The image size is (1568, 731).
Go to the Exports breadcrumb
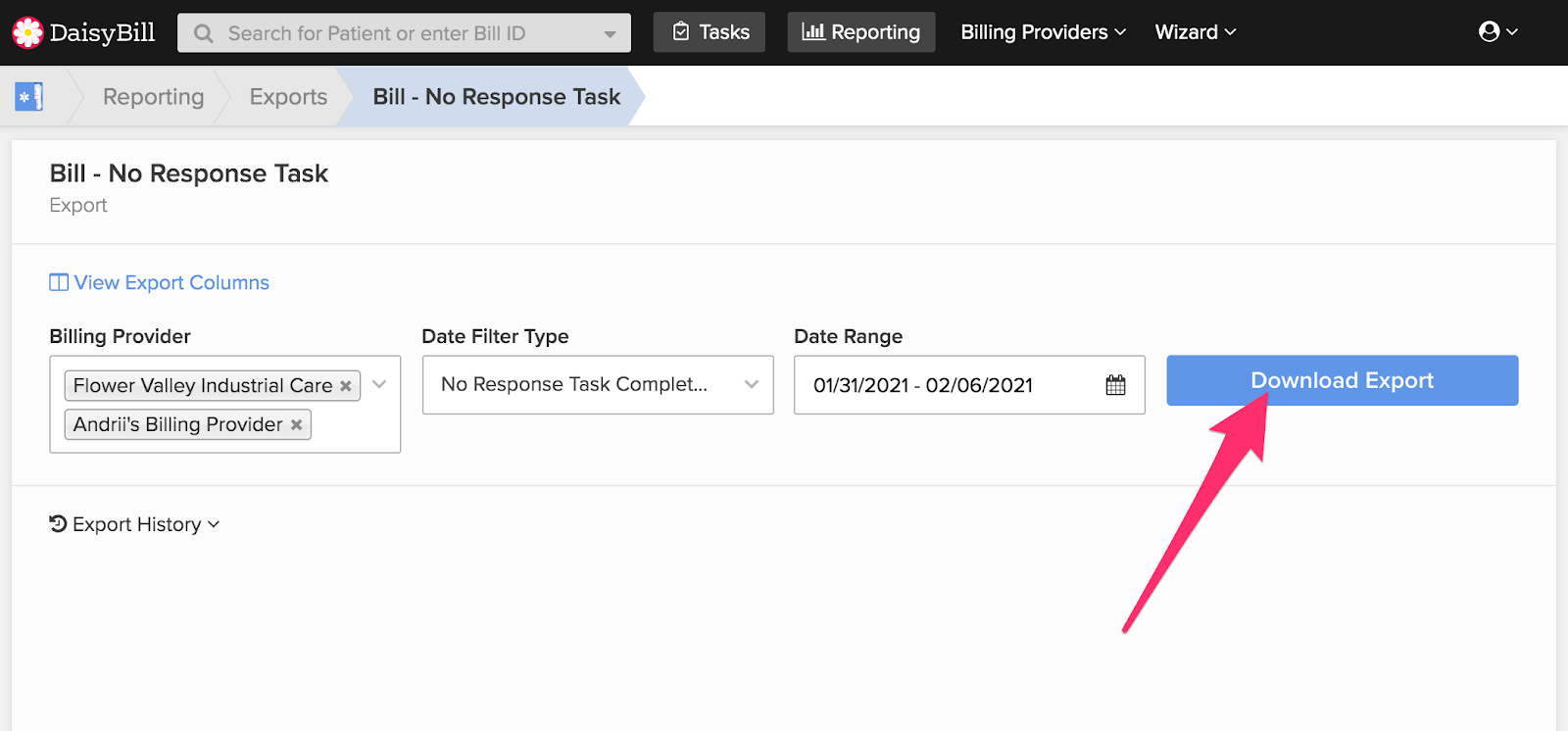[x=288, y=97]
